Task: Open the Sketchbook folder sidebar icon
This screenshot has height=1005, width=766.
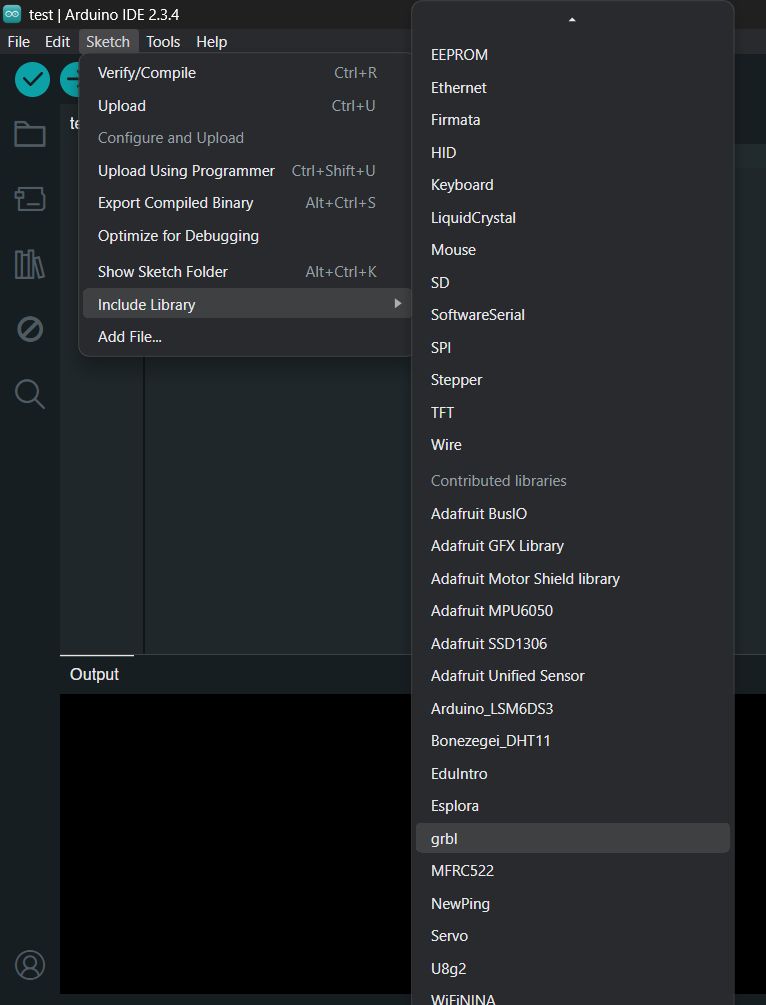Action: pos(29,134)
